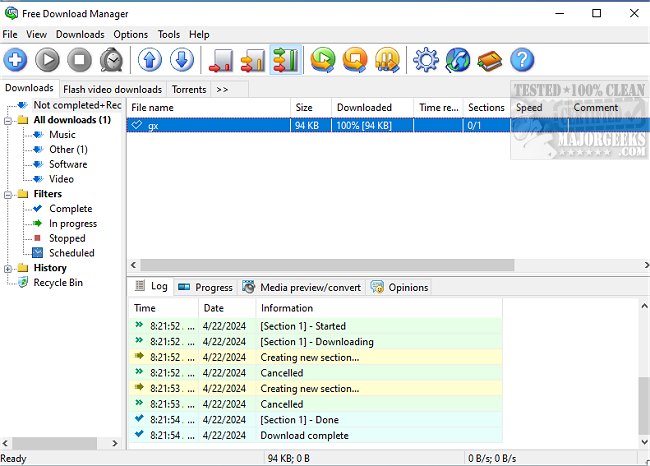Collapse the Filters tree node
The image size is (650, 466).
tap(9, 194)
